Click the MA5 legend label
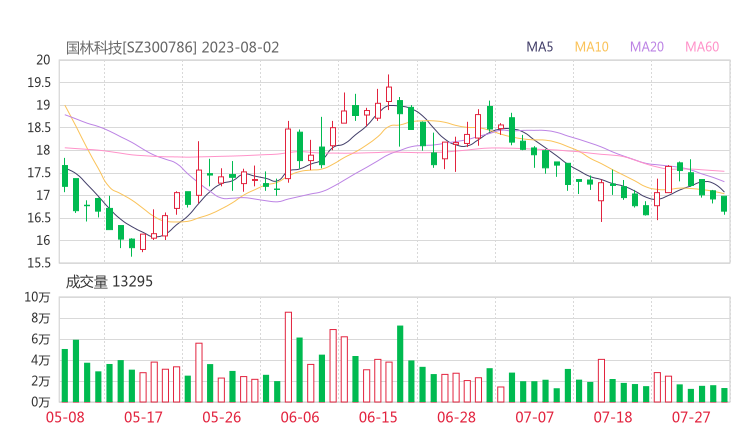This screenshot has height=440, width=740. click(539, 47)
